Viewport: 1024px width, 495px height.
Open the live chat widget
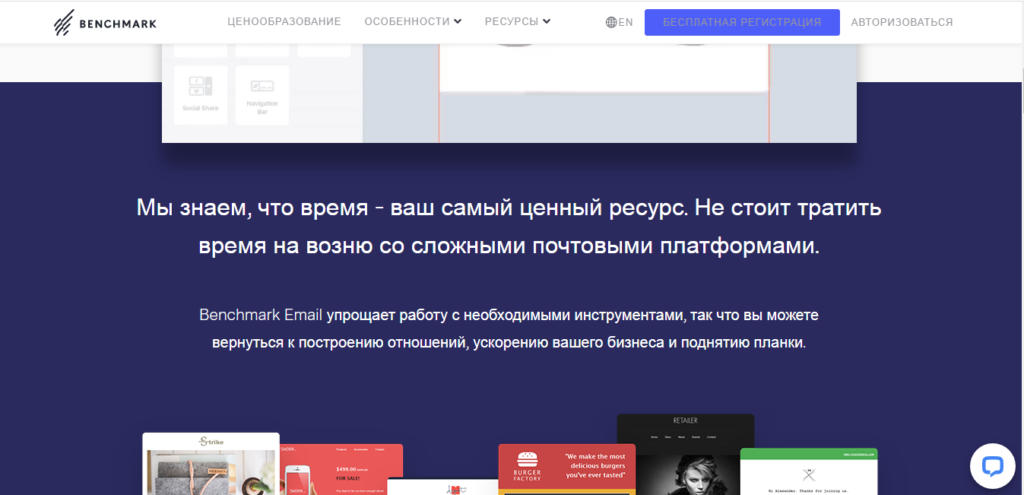pyautogui.click(x=991, y=465)
